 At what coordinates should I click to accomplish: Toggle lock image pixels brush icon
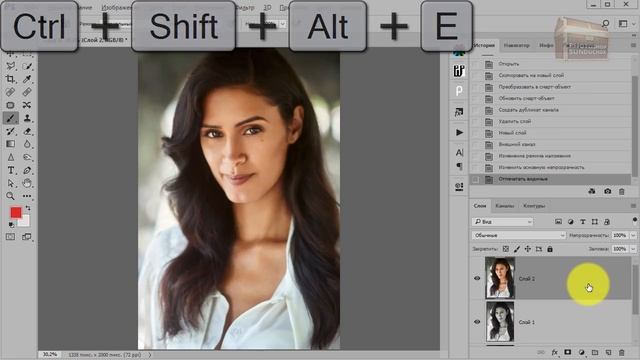tap(517, 249)
